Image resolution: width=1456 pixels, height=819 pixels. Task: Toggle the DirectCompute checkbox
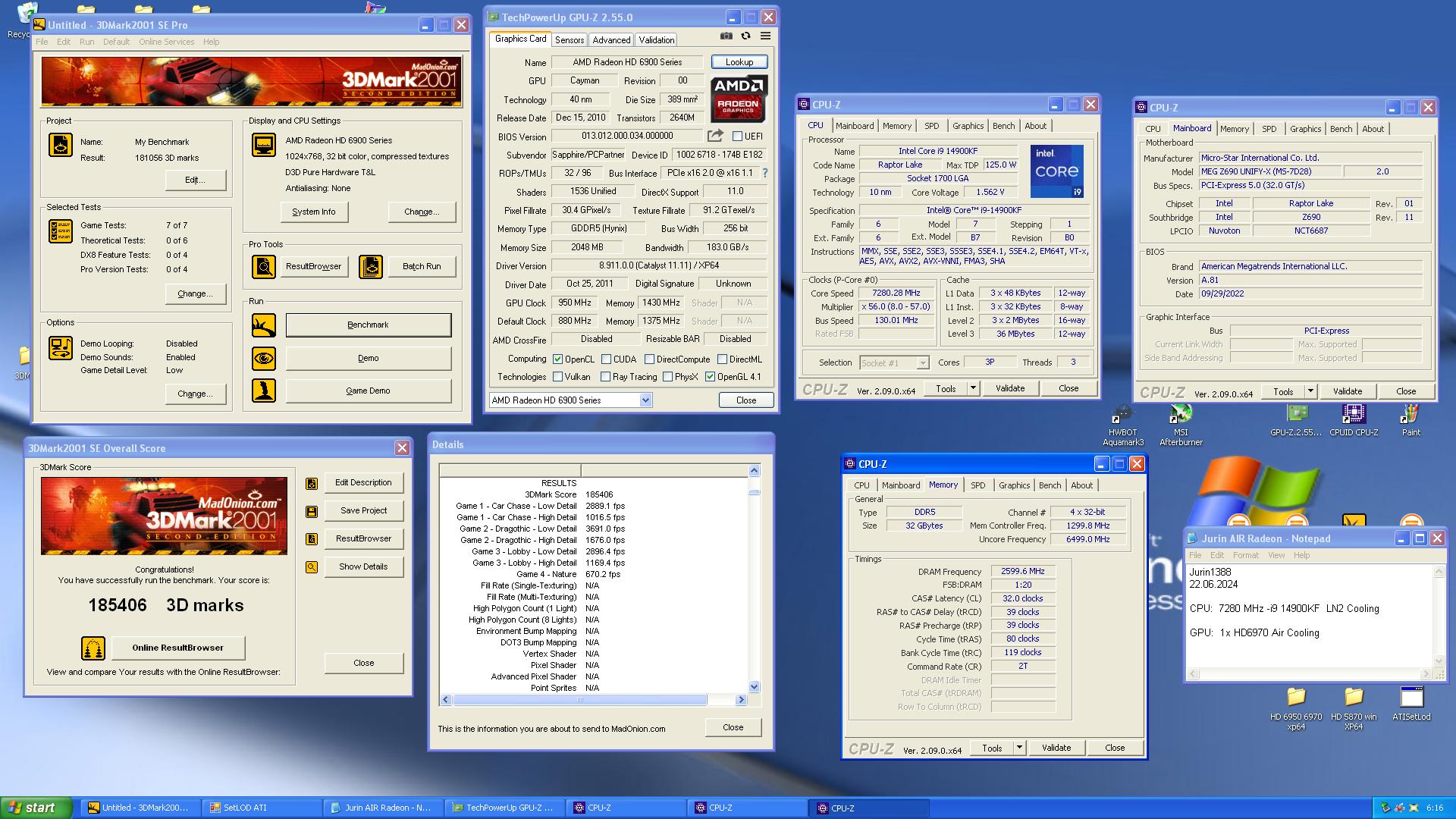pos(650,359)
